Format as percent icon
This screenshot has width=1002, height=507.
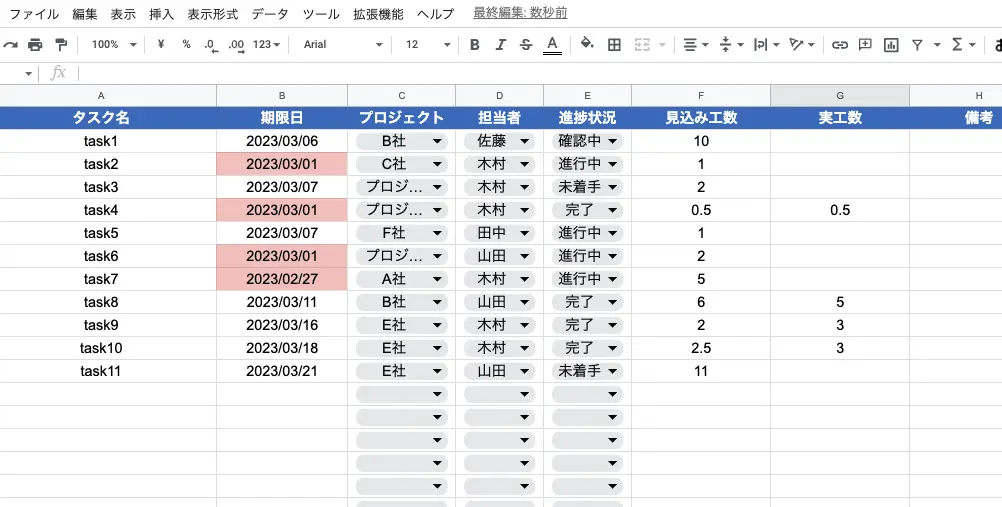click(186, 44)
